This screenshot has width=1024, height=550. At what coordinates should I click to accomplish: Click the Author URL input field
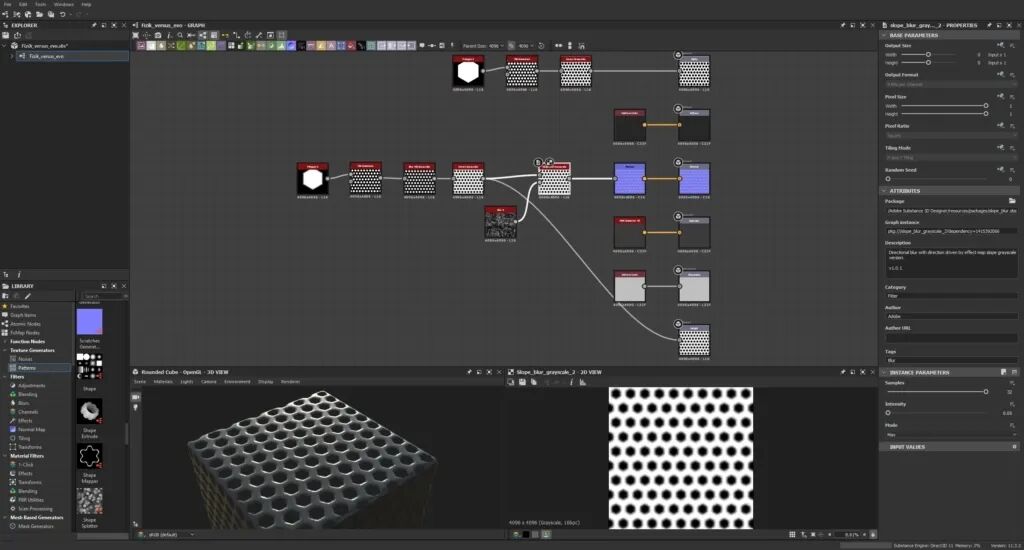tap(950, 338)
